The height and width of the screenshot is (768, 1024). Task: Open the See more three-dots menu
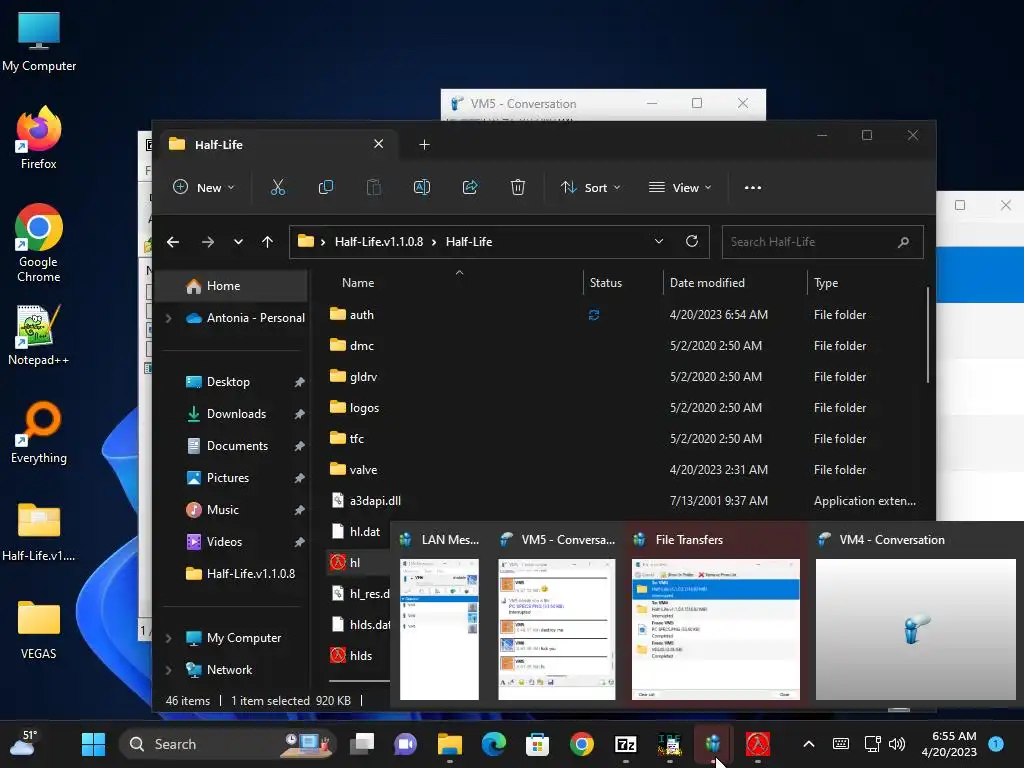tap(752, 187)
